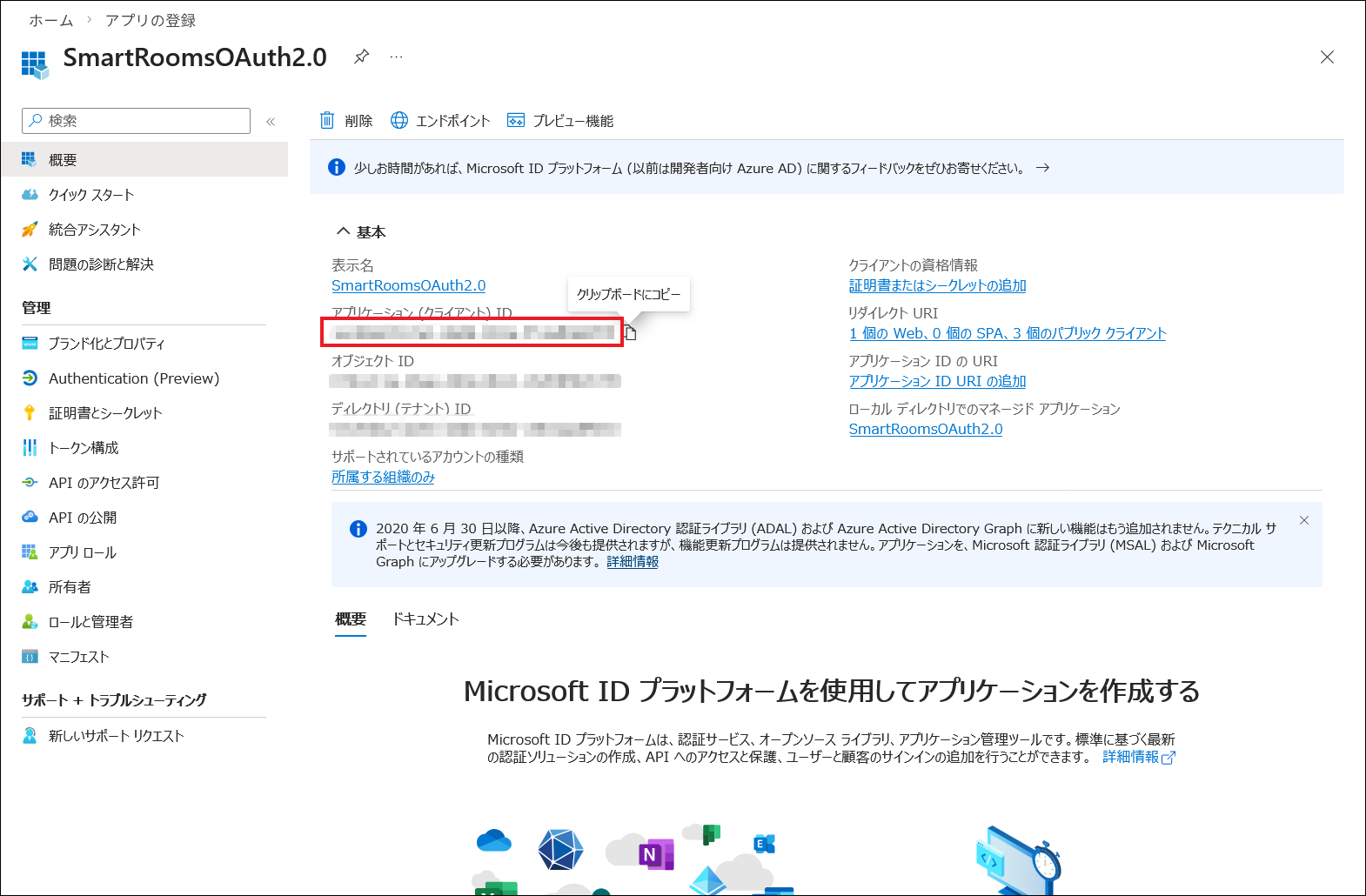Open プレビュー機能 in the toolbar
This screenshot has height=896, width=1366.
(560, 121)
